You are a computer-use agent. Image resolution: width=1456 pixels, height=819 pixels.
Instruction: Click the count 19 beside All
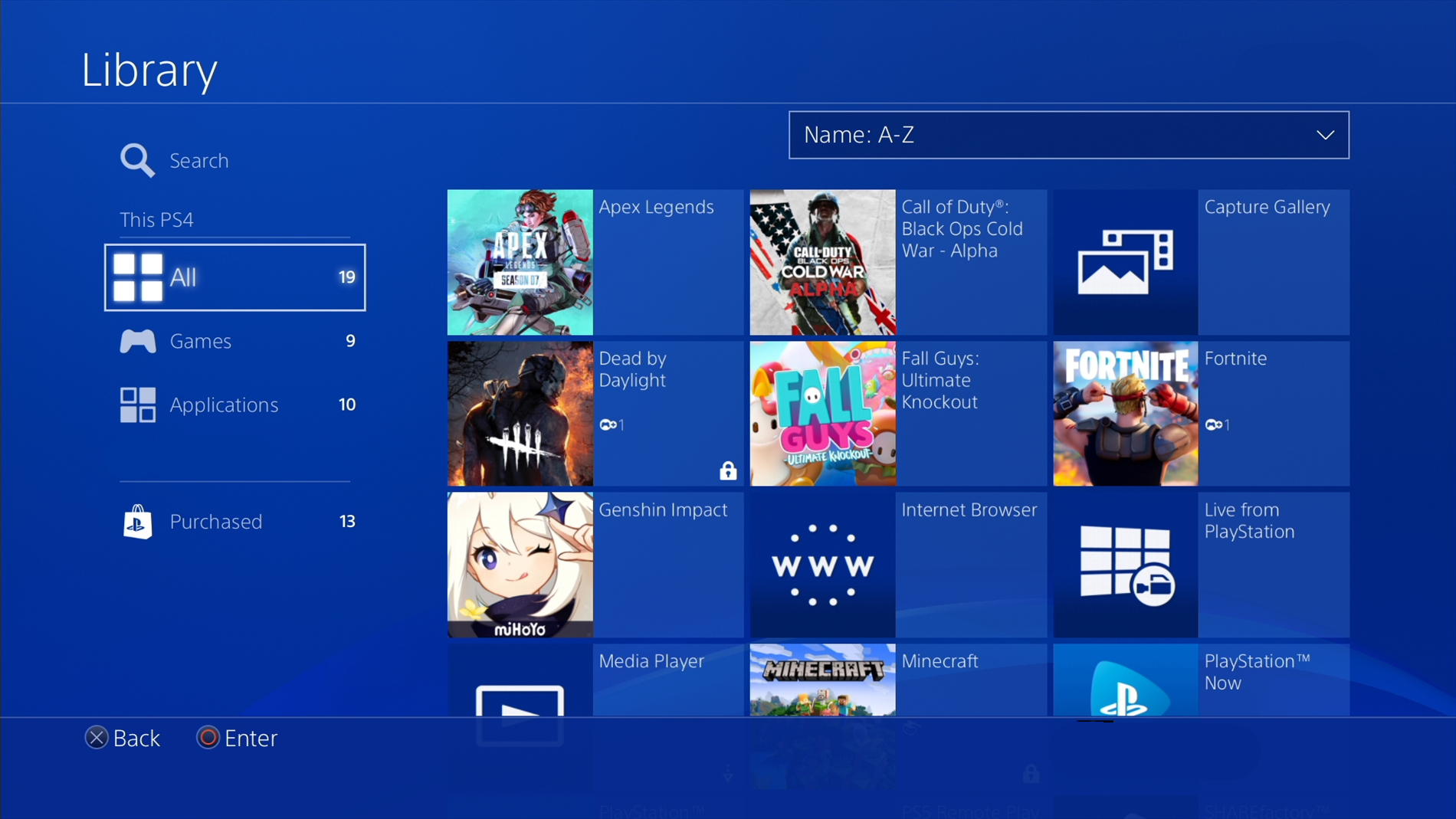click(347, 277)
